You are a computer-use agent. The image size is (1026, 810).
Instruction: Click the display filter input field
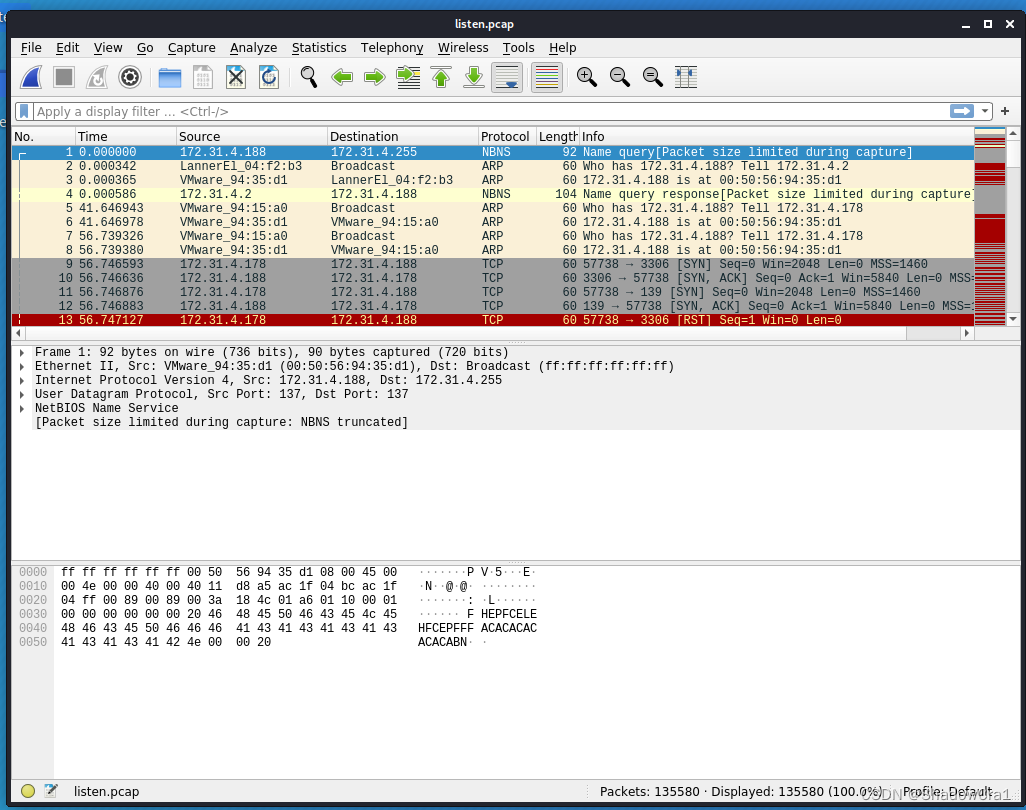[x=491, y=111]
